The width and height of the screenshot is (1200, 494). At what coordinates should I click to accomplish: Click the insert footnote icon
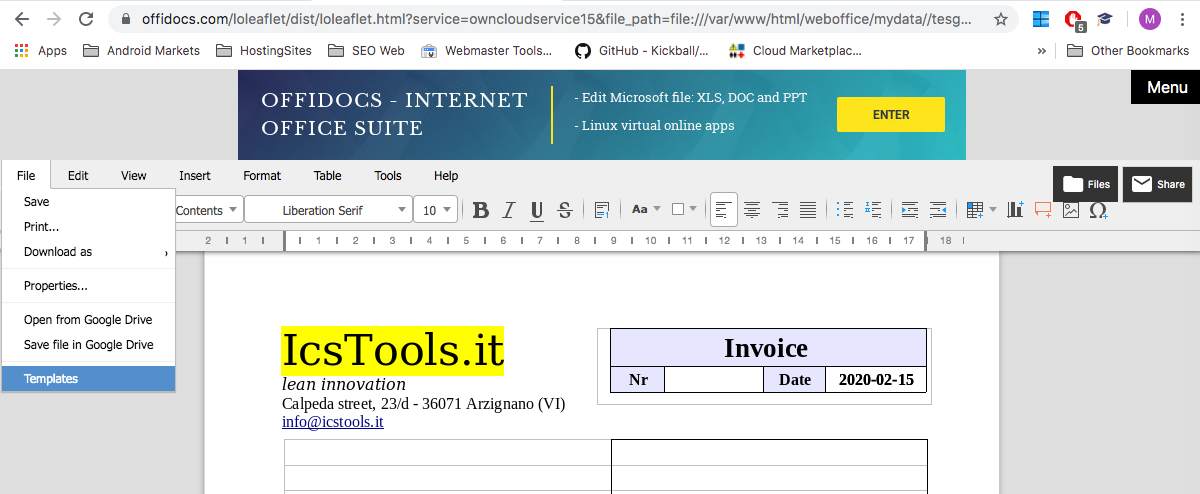(x=602, y=210)
